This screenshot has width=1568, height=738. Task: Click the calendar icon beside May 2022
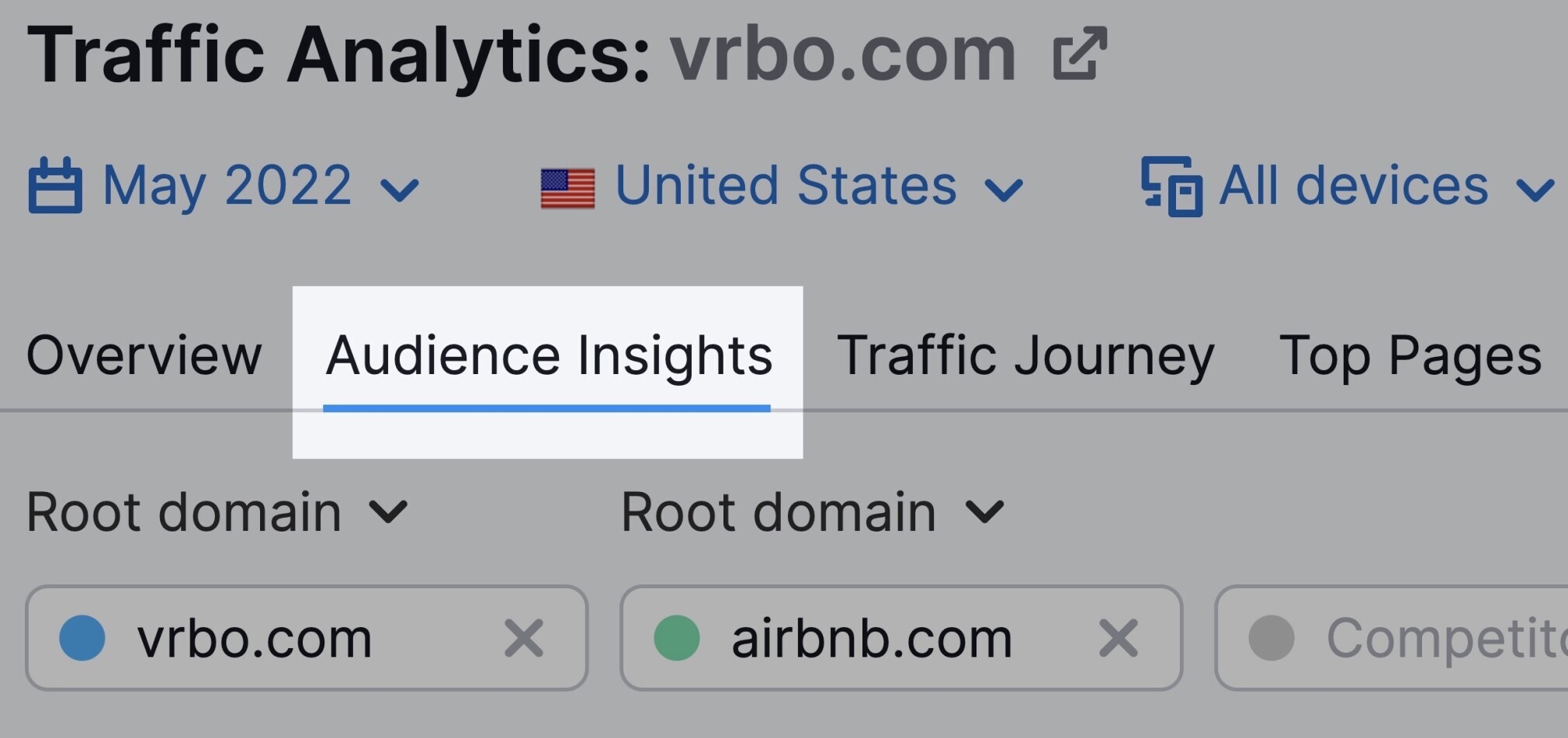coord(55,185)
